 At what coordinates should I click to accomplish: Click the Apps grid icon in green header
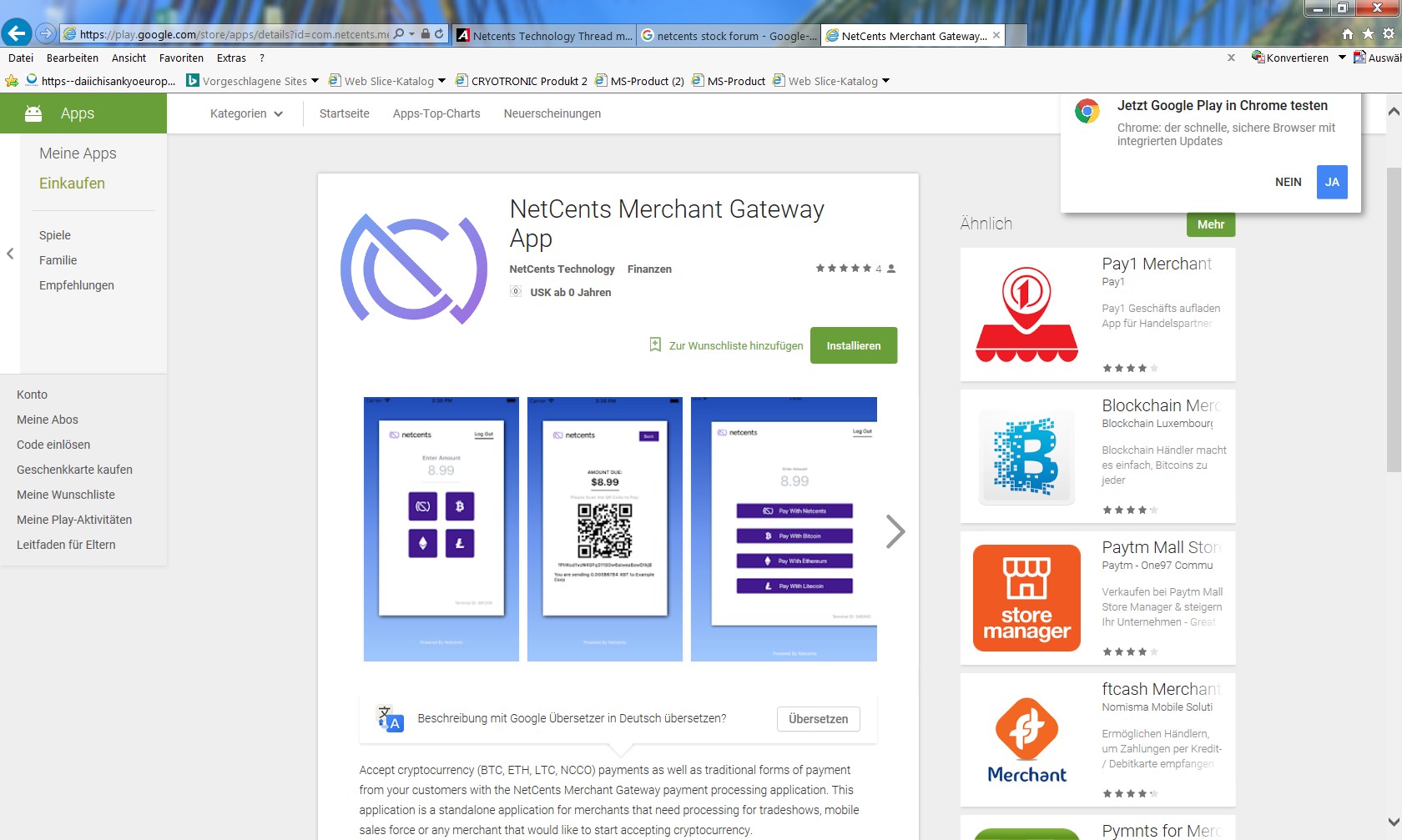coord(33,113)
